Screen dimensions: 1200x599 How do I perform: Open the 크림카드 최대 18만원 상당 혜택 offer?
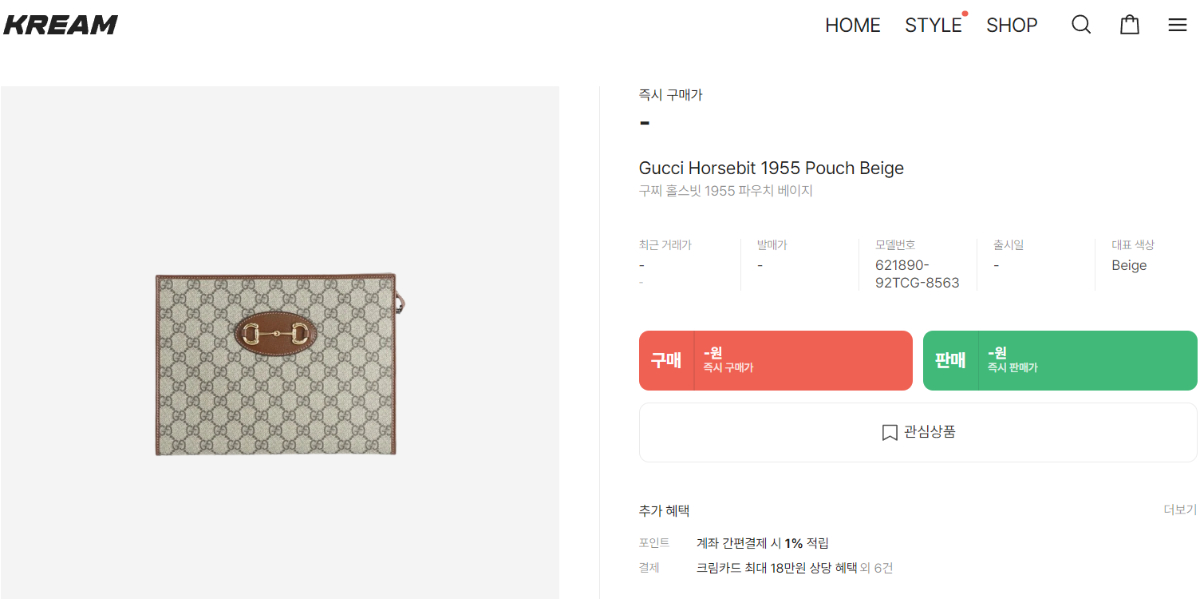tap(794, 568)
